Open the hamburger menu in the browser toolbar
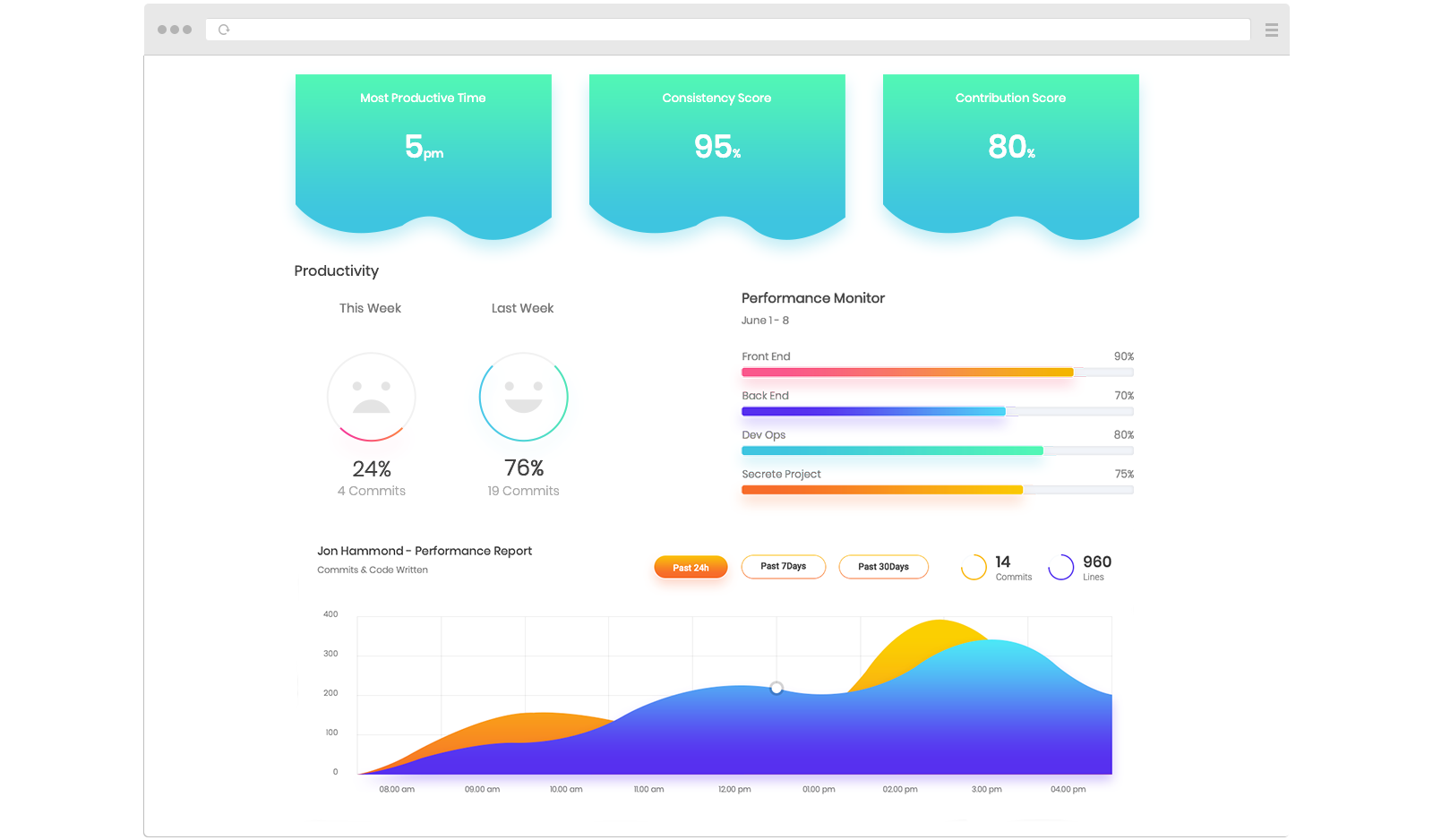Viewport: 1433px width, 840px height. 1271,30
